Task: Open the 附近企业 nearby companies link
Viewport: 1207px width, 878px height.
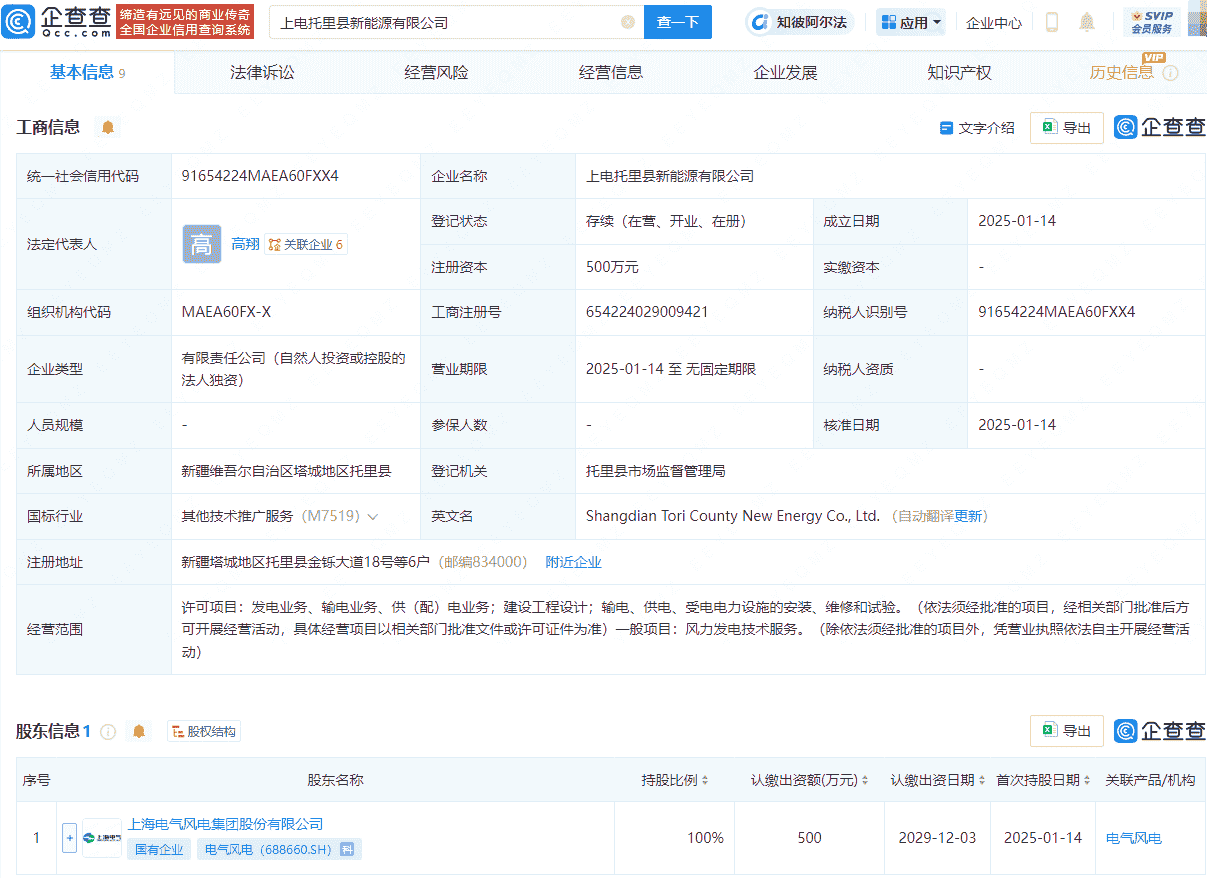Action: [x=573, y=561]
